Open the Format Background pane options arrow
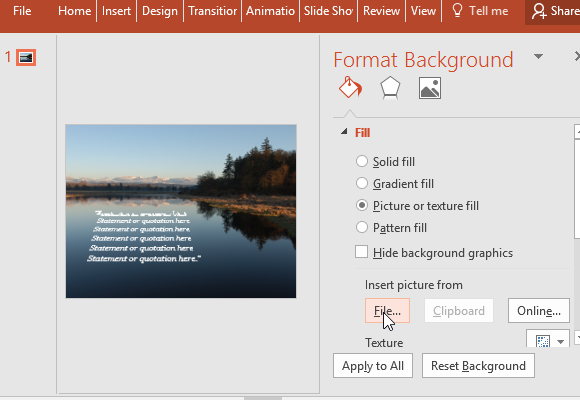580x400 pixels. tap(538, 57)
